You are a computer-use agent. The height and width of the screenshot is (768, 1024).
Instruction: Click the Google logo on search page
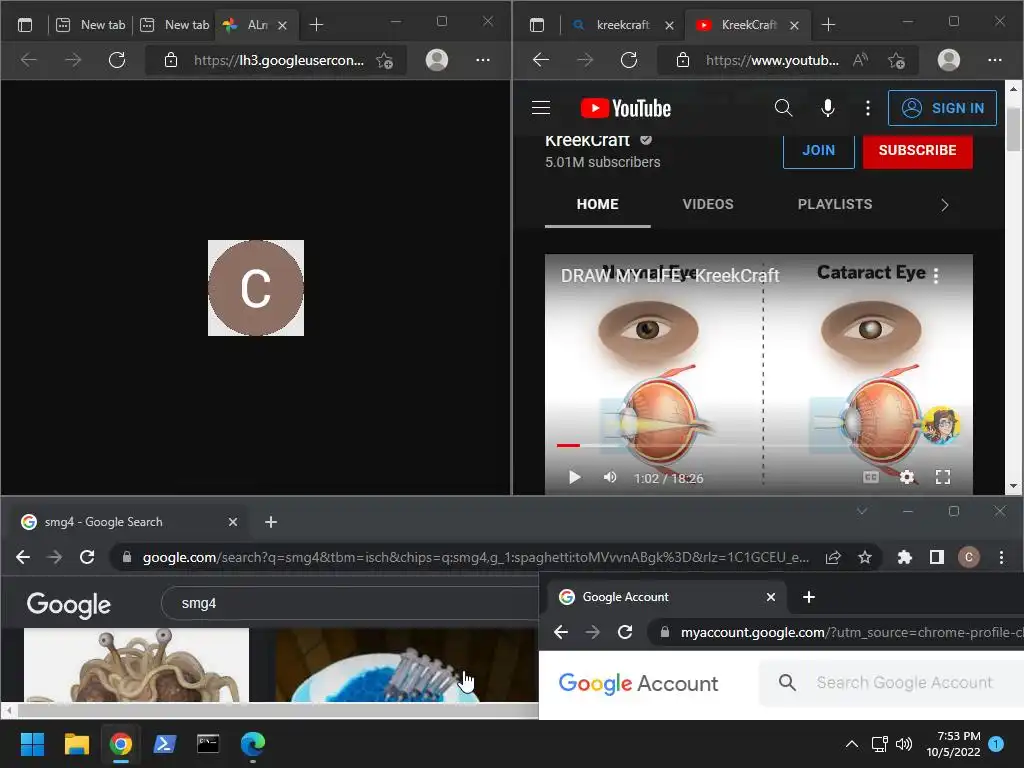pyautogui.click(x=69, y=605)
